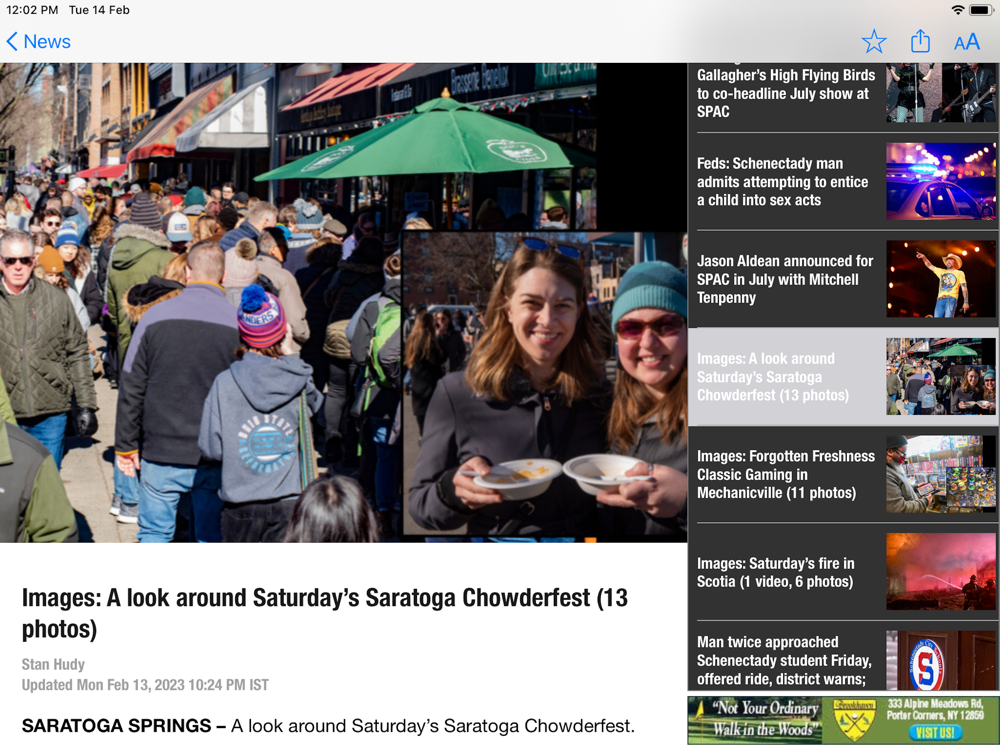Tap the Chowderfest article headline text

[x=325, y=613]
